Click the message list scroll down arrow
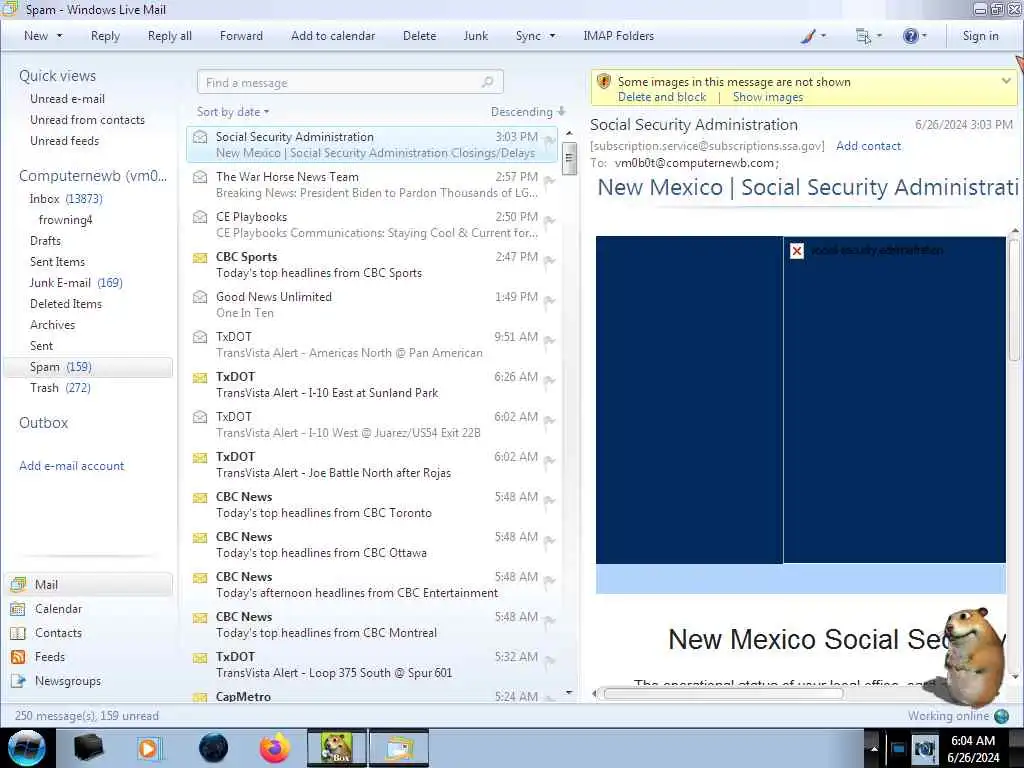Screen dimensions: 1024x768 (x=569, y=692)
